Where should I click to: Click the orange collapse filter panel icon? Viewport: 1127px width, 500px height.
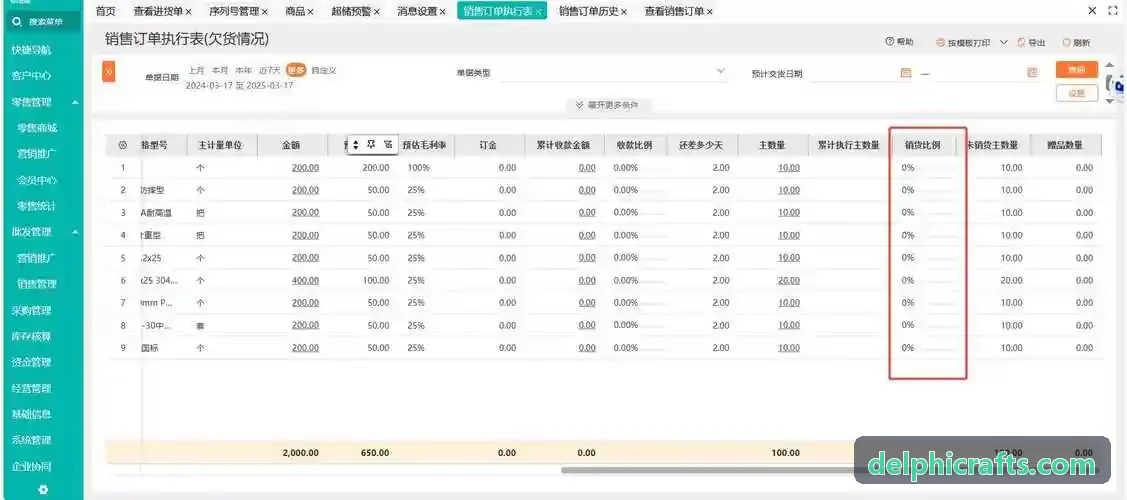click(x=109, y=72)
